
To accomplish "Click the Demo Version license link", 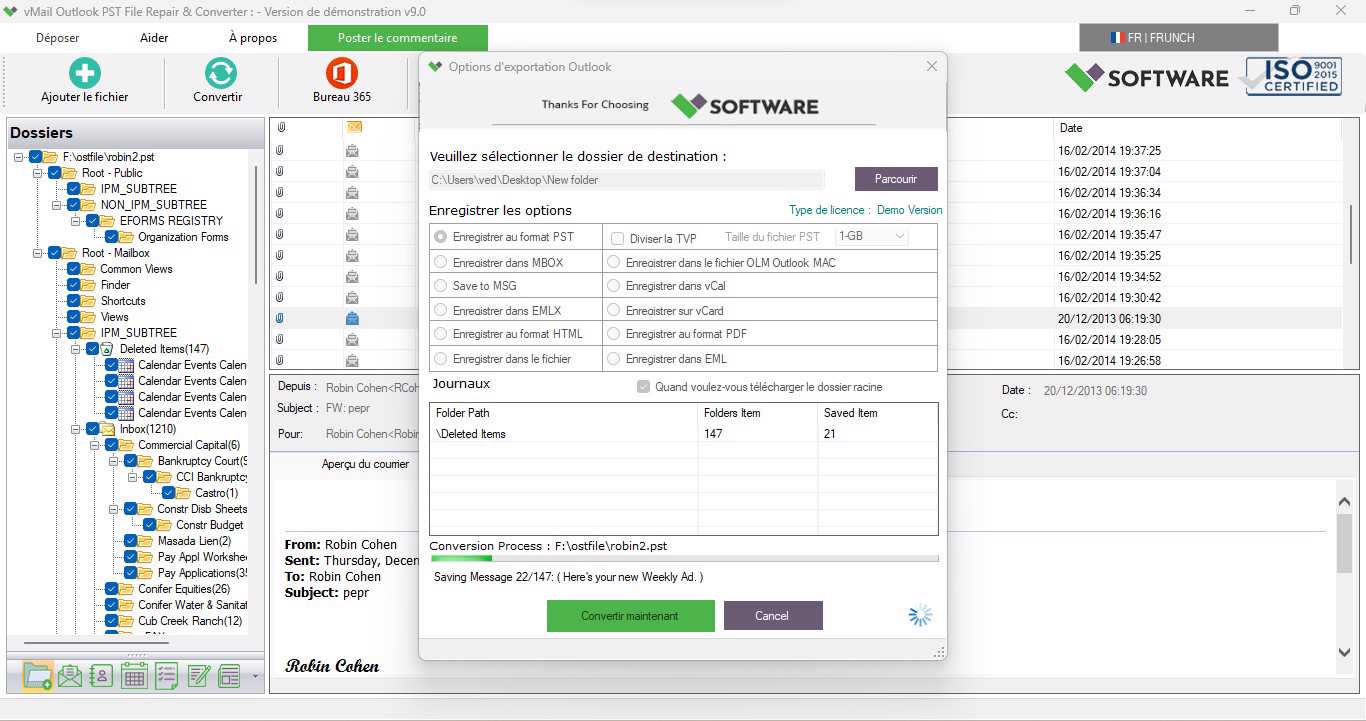I will tap(909, 210).
